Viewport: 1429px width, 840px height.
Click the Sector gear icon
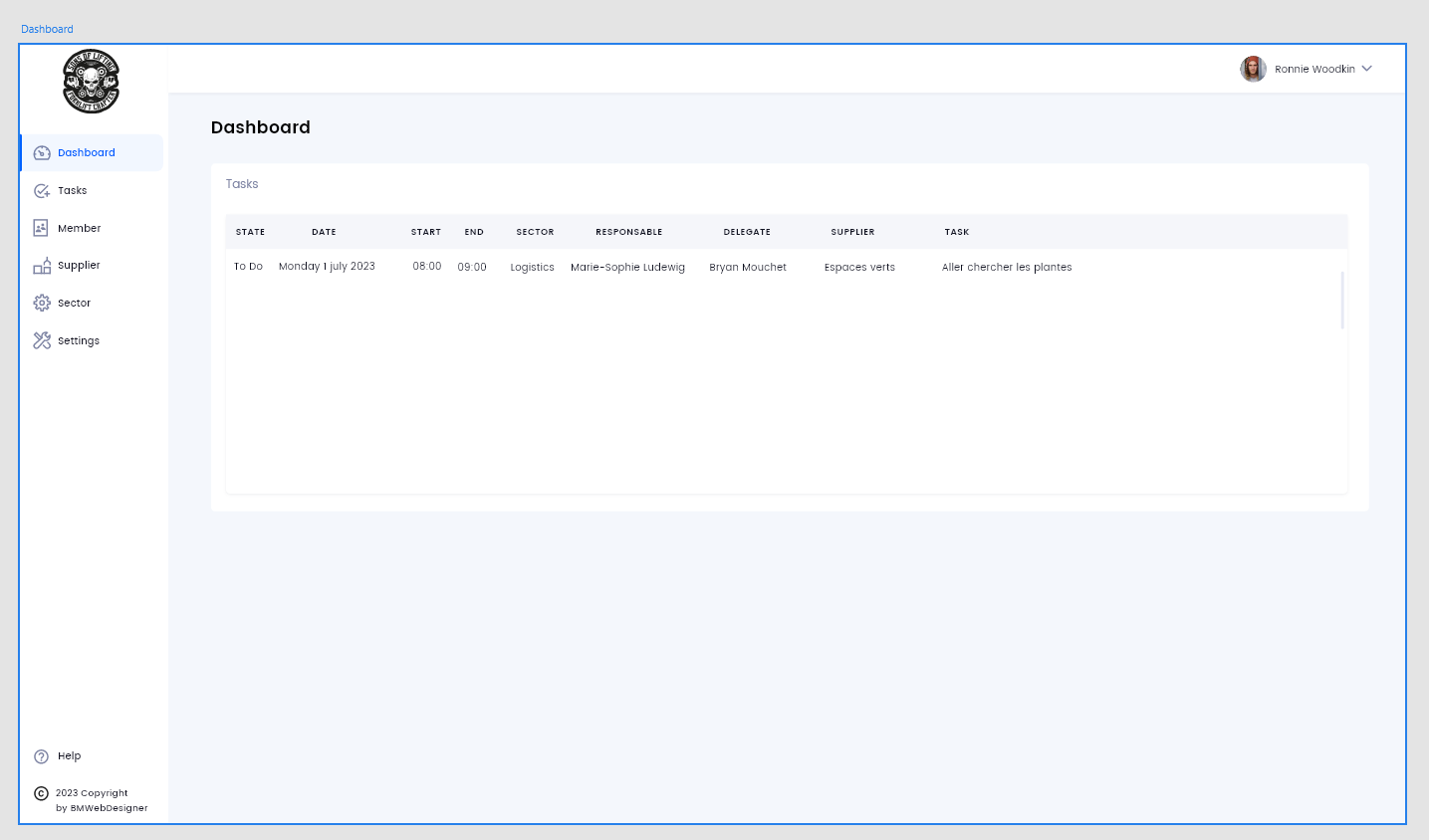click(x=42, y=303)
